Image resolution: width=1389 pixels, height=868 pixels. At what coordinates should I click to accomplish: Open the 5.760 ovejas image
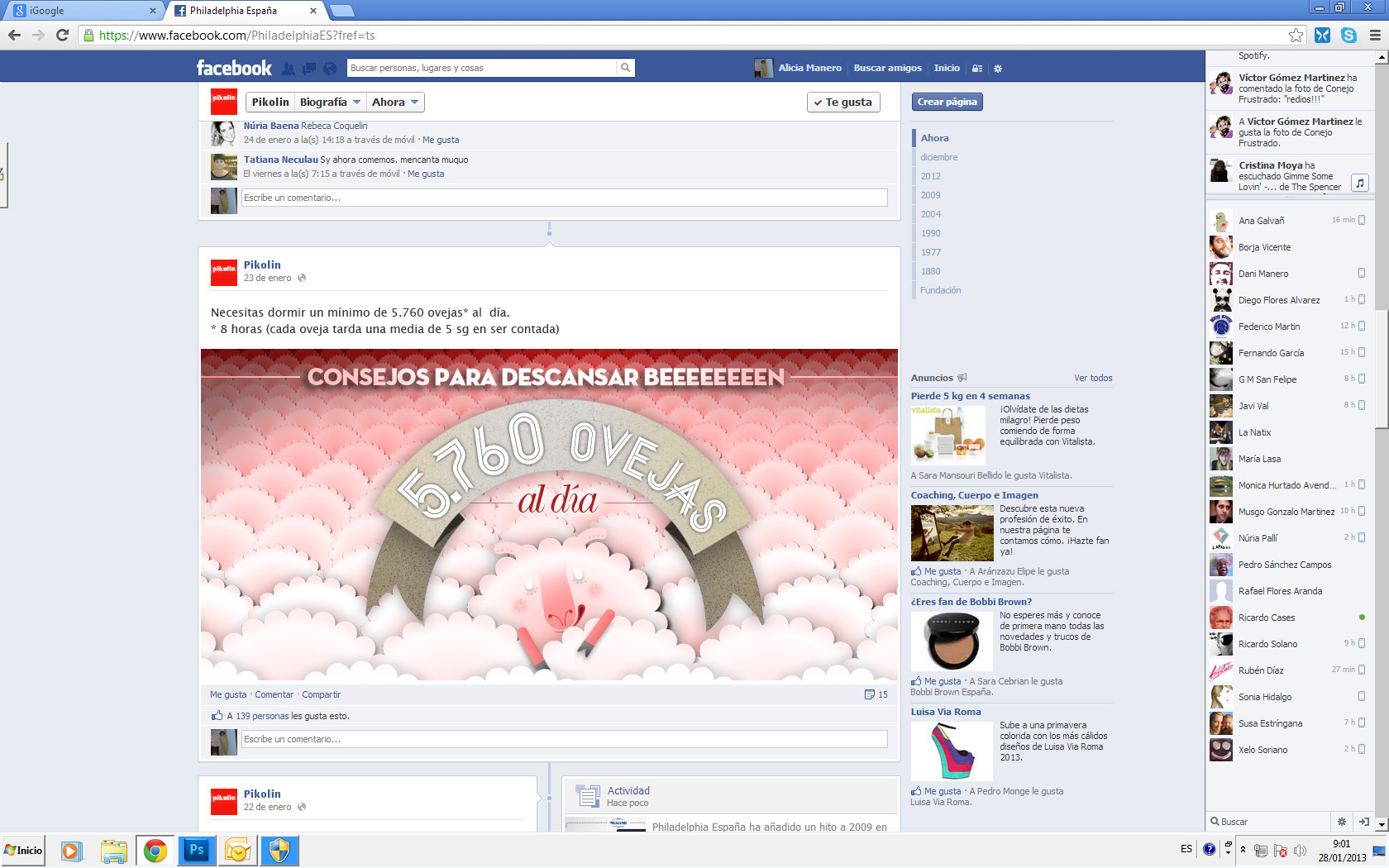click(x=549, y=514)
